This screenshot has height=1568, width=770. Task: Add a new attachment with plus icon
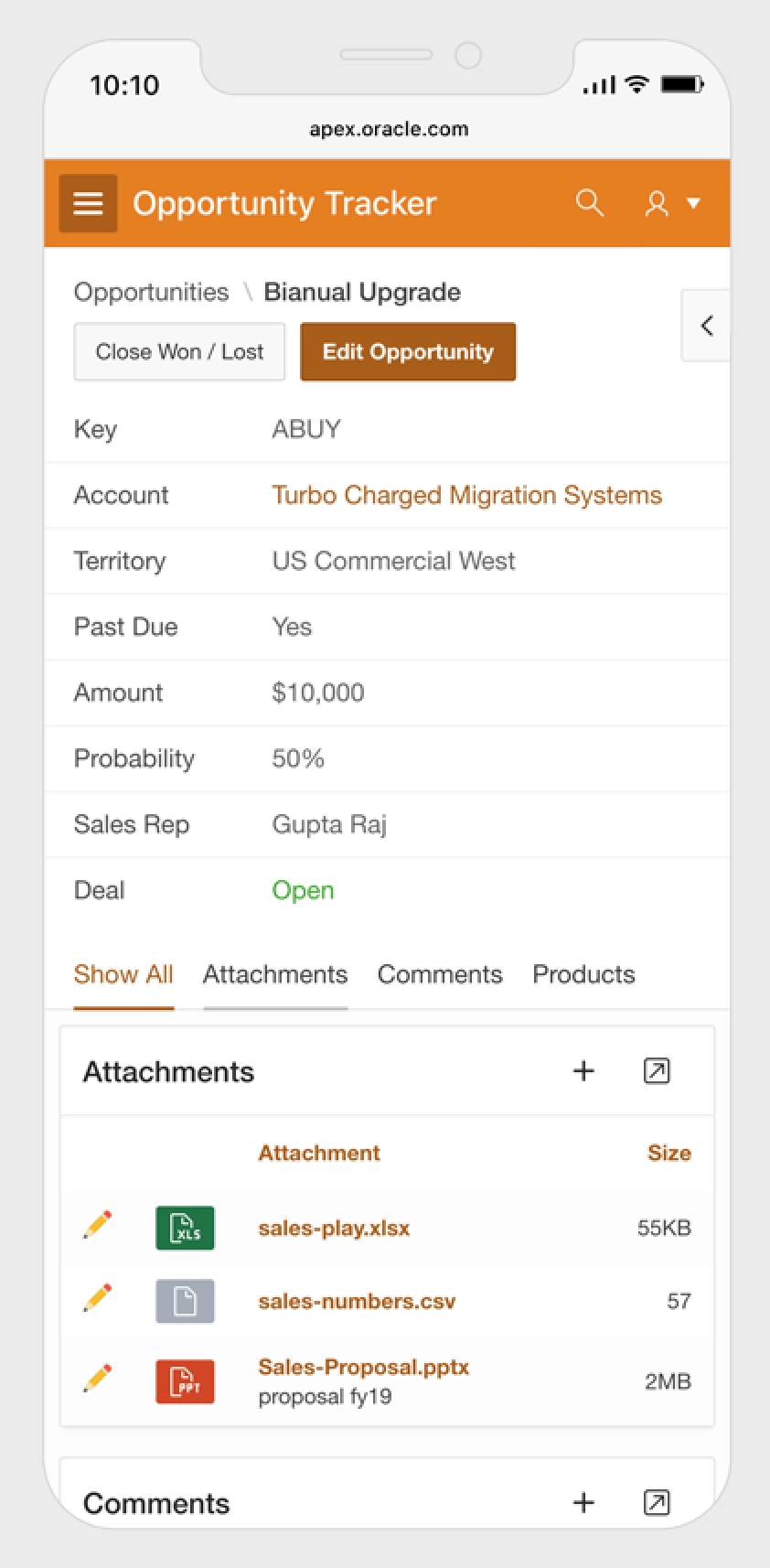tap(583, 1071)
